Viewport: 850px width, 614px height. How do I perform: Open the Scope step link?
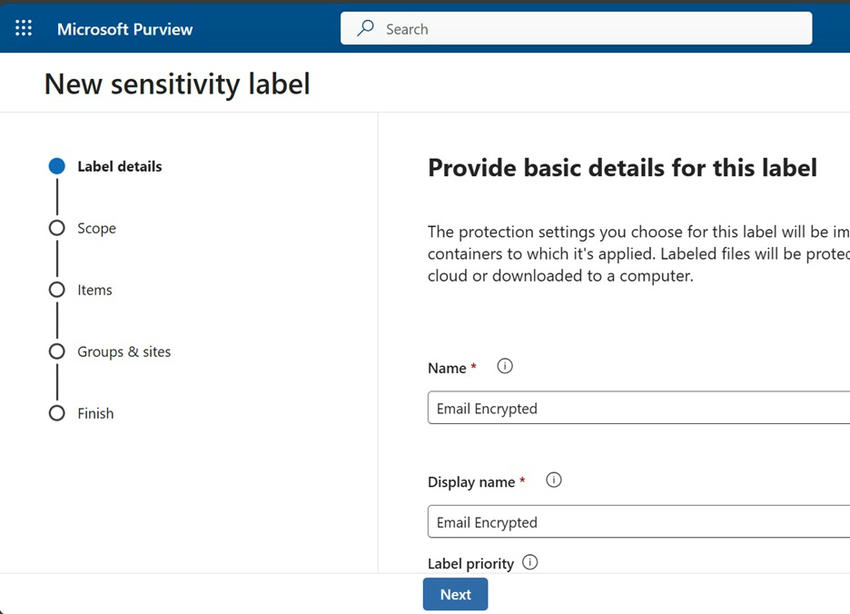97,228
